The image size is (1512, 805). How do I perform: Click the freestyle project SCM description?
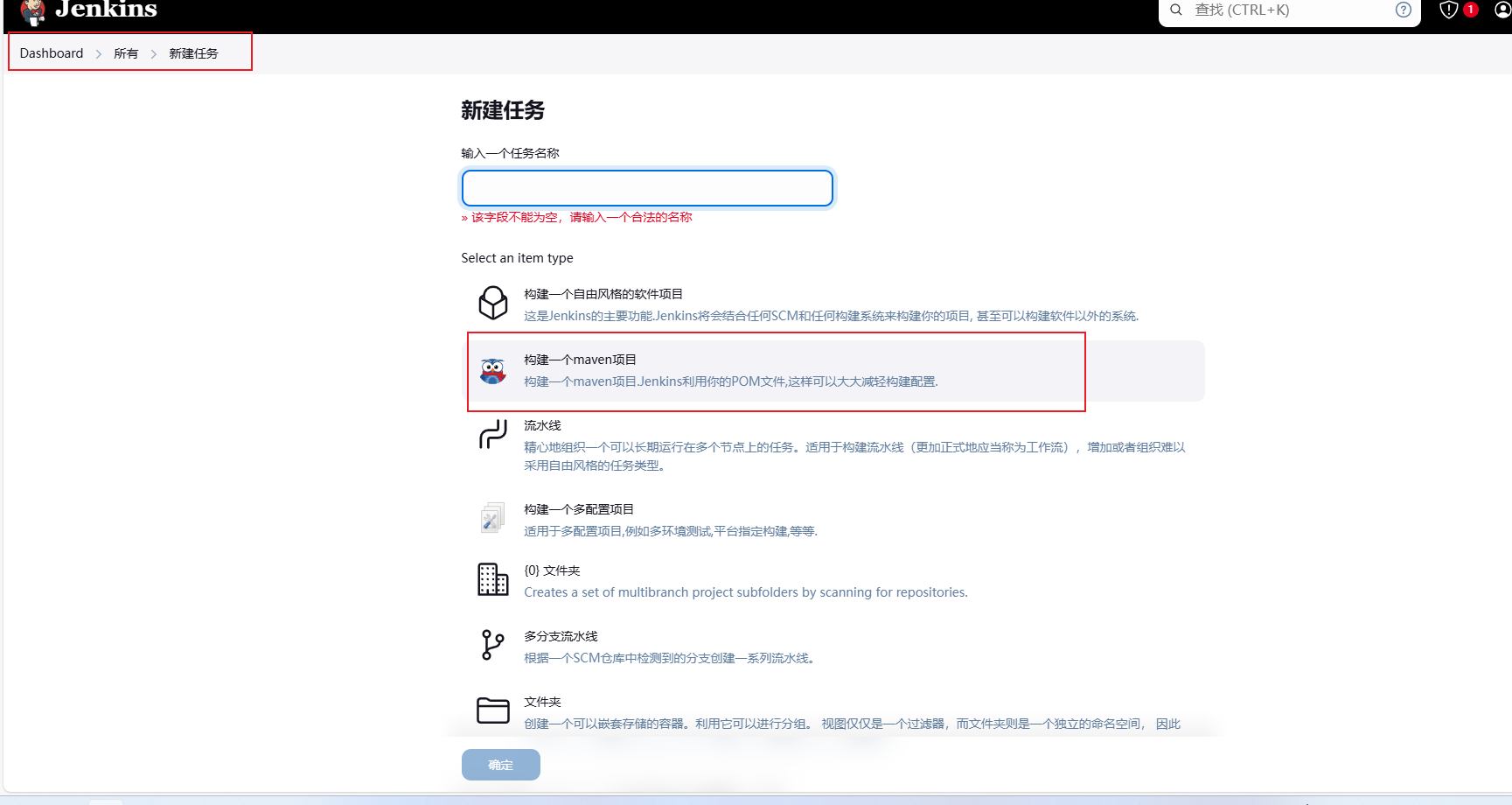pyautogui.click(x=832, y=316)
